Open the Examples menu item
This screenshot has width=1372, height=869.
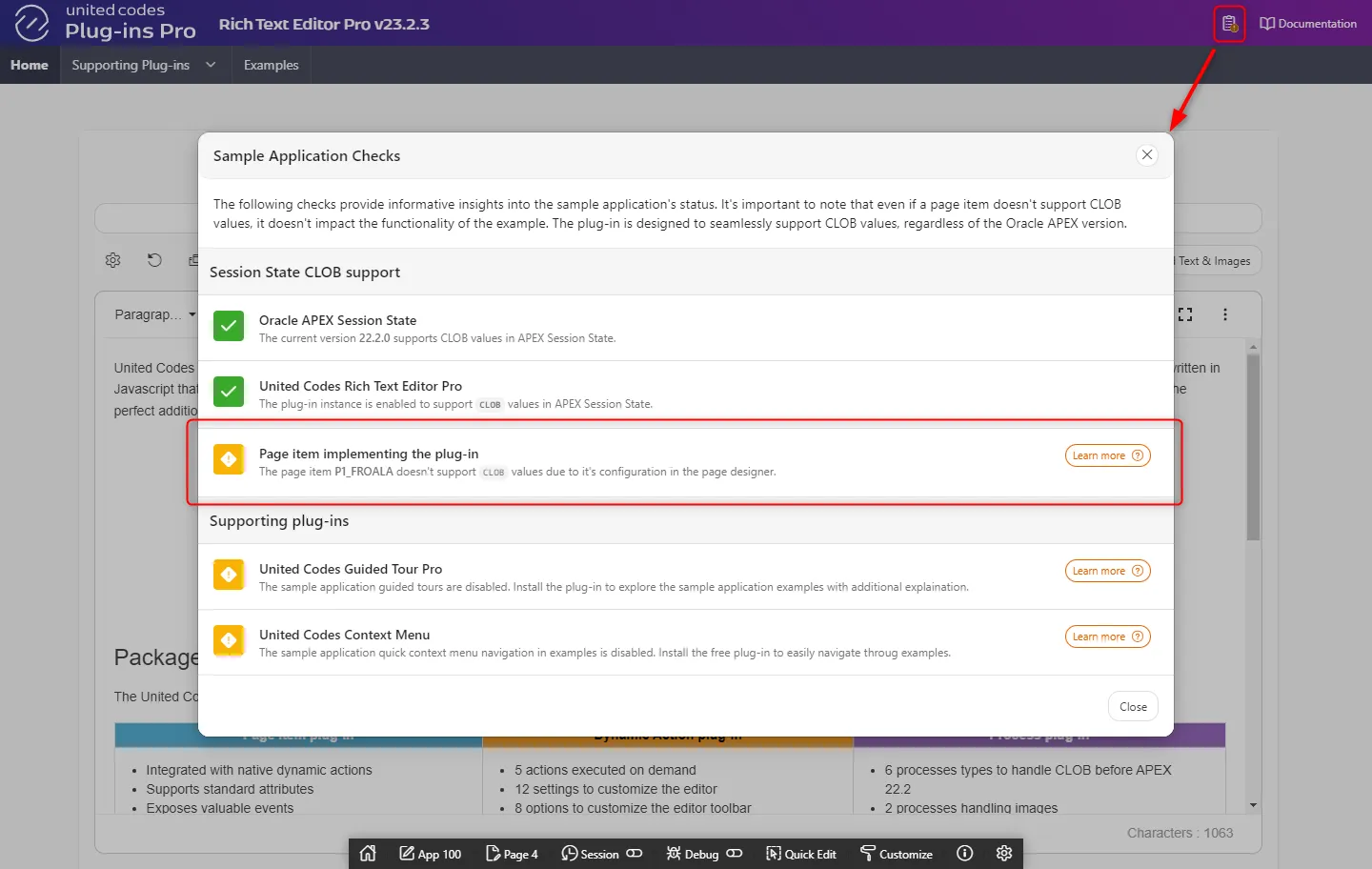[271, 65]
